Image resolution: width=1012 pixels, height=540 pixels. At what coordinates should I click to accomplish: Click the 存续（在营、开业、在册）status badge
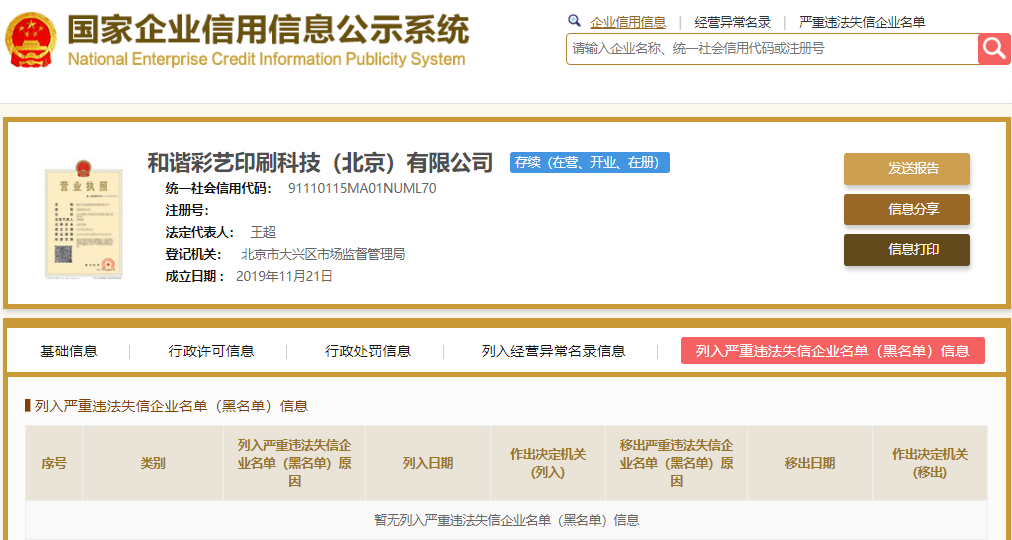(590, 163)
